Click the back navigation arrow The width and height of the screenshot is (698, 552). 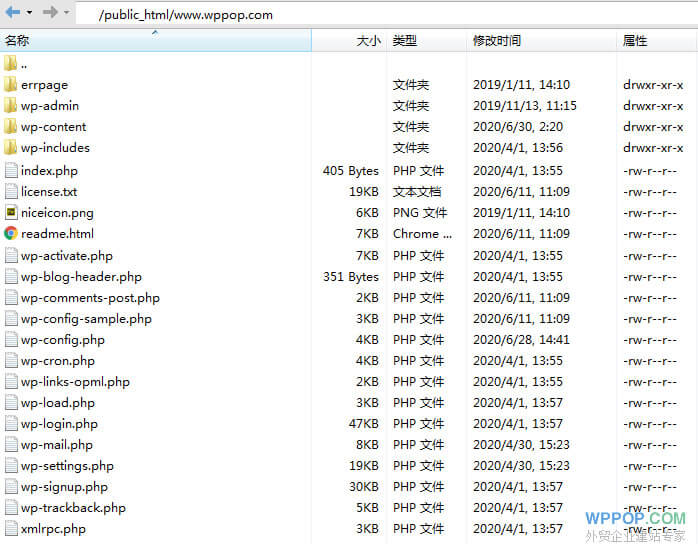tap(12, 13)
